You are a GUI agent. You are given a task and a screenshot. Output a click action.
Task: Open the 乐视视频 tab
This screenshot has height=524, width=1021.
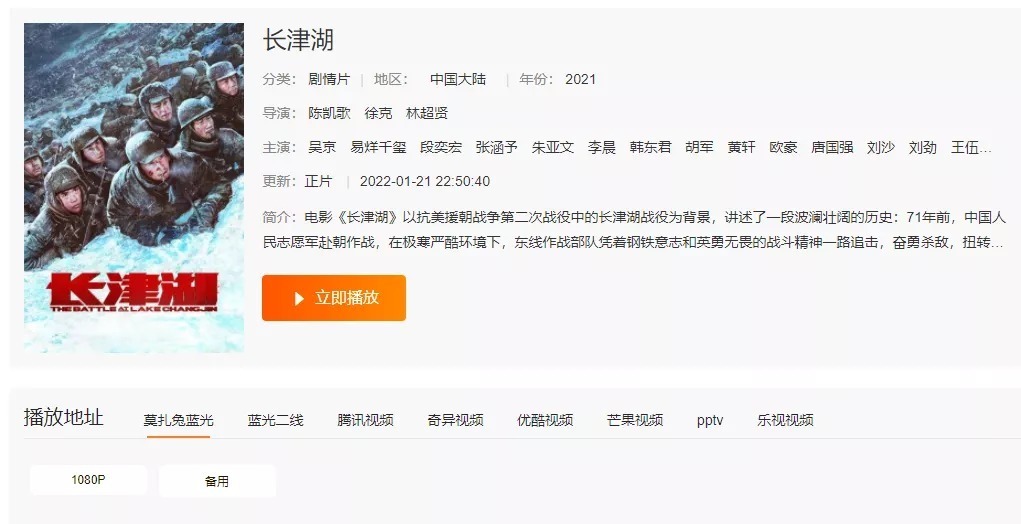click(x=785, y=421)
